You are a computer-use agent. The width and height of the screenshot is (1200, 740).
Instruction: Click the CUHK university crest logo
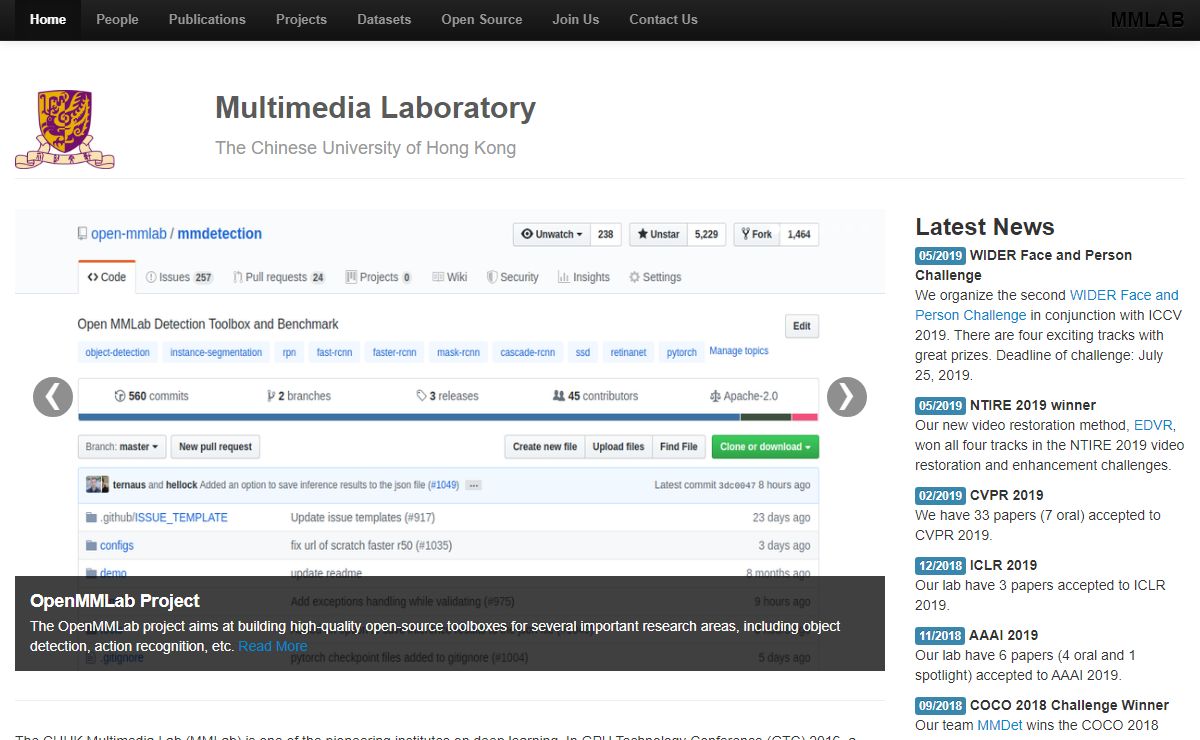64,129
